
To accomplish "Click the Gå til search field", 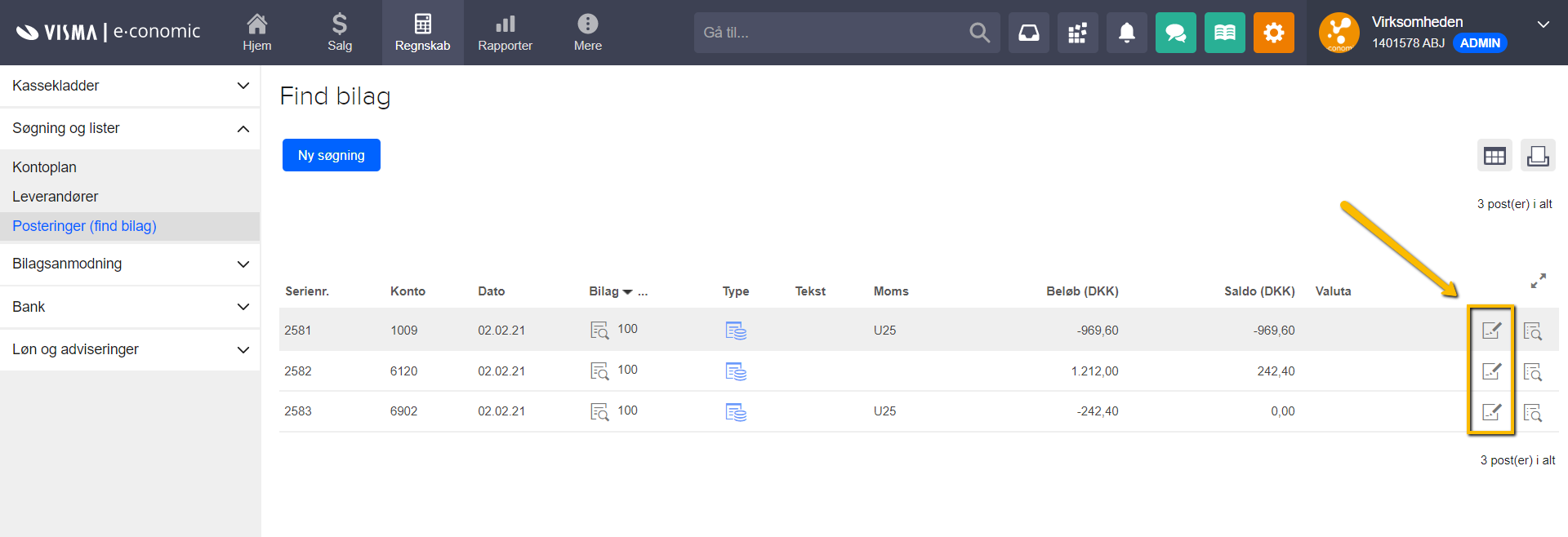I will click(829, 33).
